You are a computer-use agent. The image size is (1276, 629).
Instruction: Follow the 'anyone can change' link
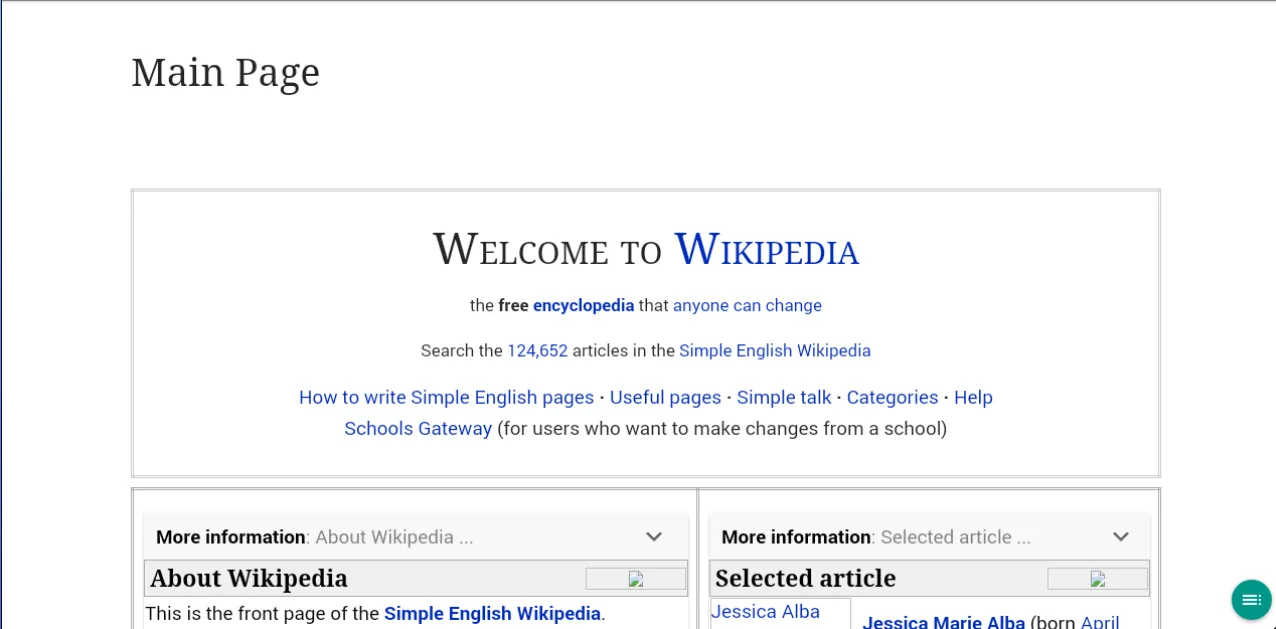(747, 305)
